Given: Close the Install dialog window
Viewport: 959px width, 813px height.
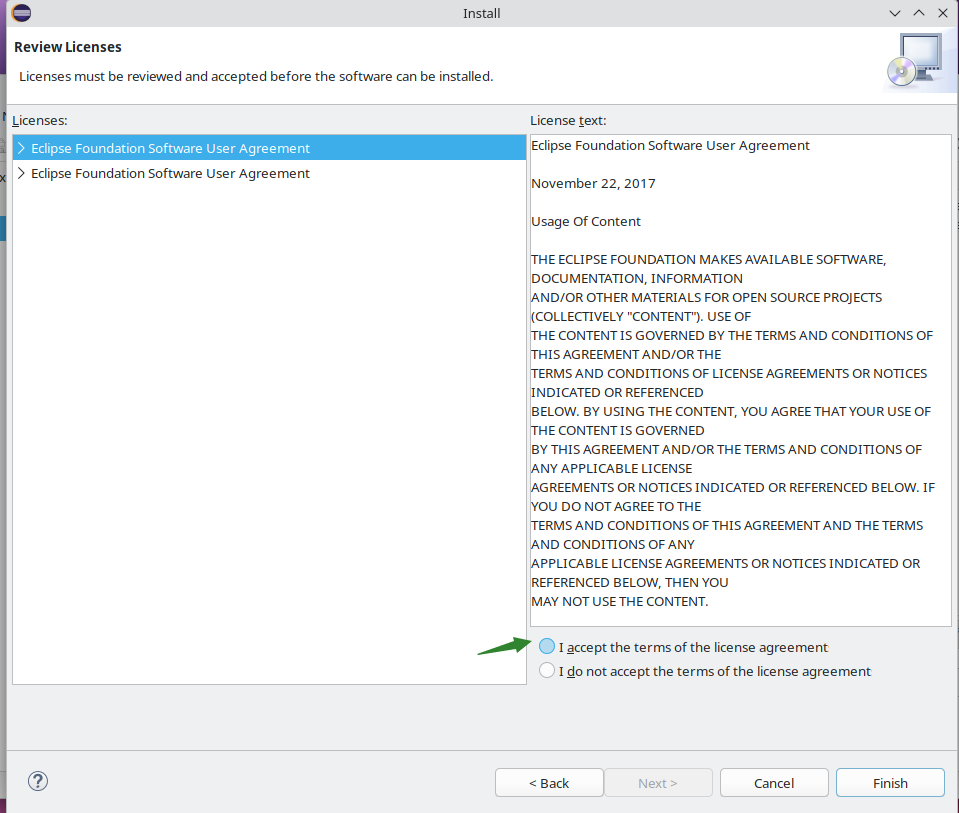Looking at the screenshot, I should tap(942, 13).
